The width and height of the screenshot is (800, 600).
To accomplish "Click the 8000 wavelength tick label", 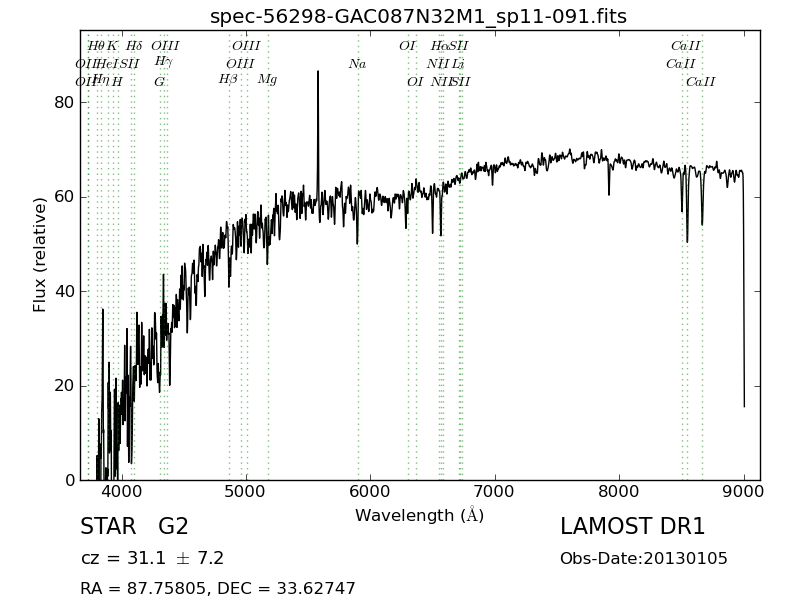I will (x=619, y=491).
